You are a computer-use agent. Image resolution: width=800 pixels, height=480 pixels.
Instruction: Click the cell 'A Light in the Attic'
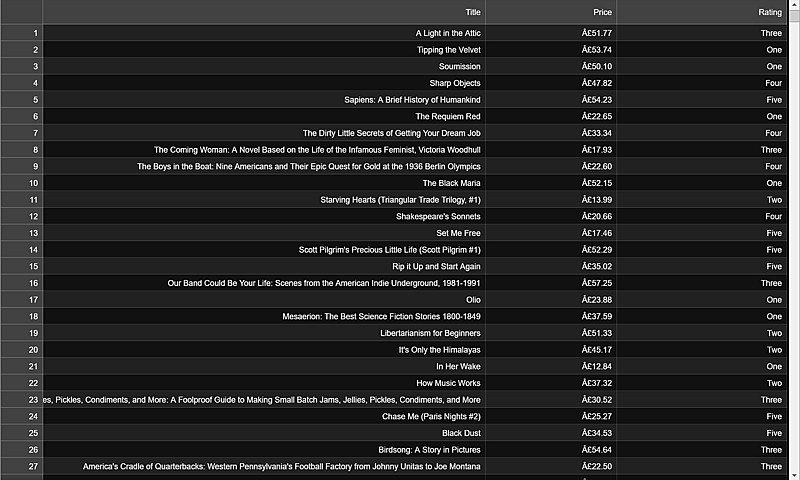[264, 33]
